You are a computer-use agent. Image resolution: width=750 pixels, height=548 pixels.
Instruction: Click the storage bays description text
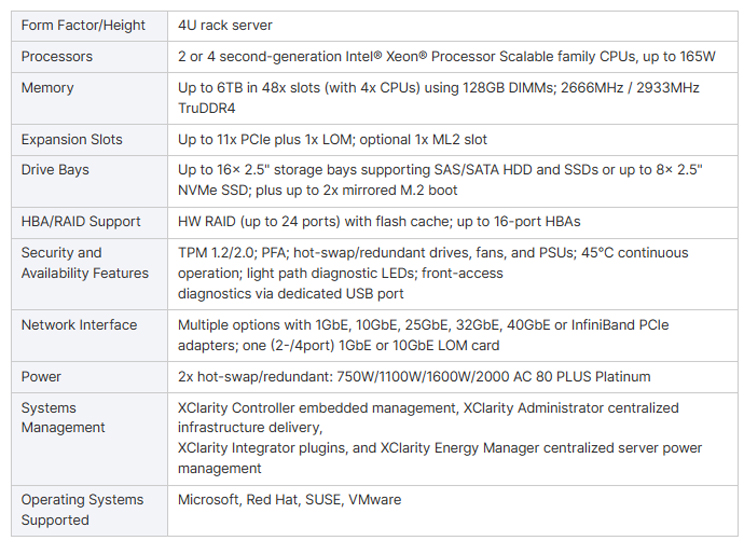[440, 180]
